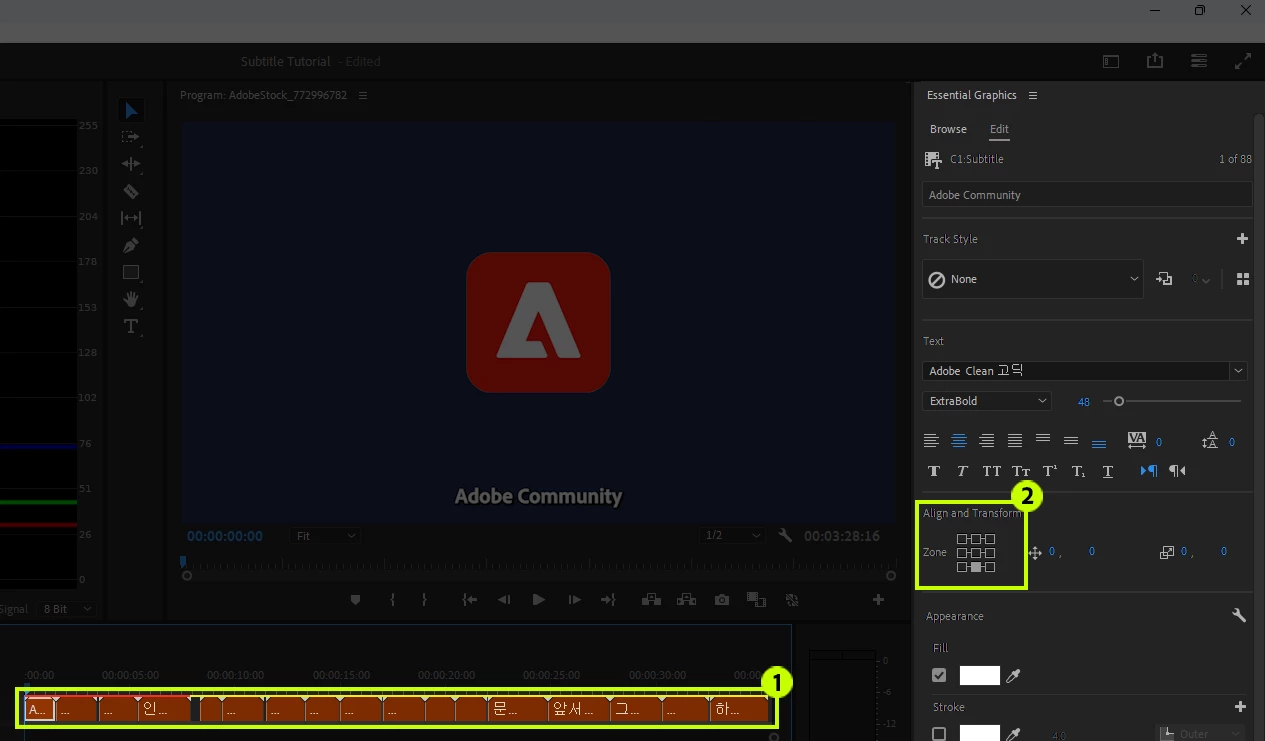Screen dimensions: 1265x741
Task: Open the Essential Graphics panel menu
Action: 1033,95
